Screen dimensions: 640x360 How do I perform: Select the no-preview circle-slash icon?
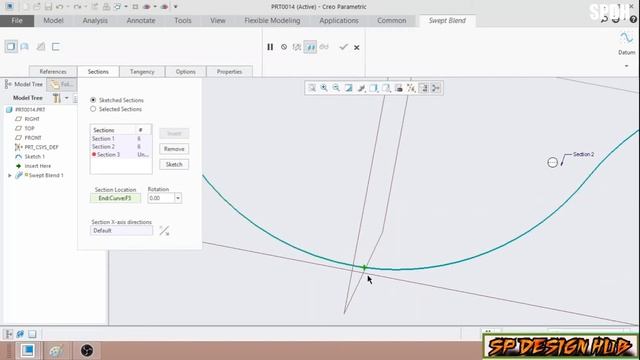click(x=284, y=47)
